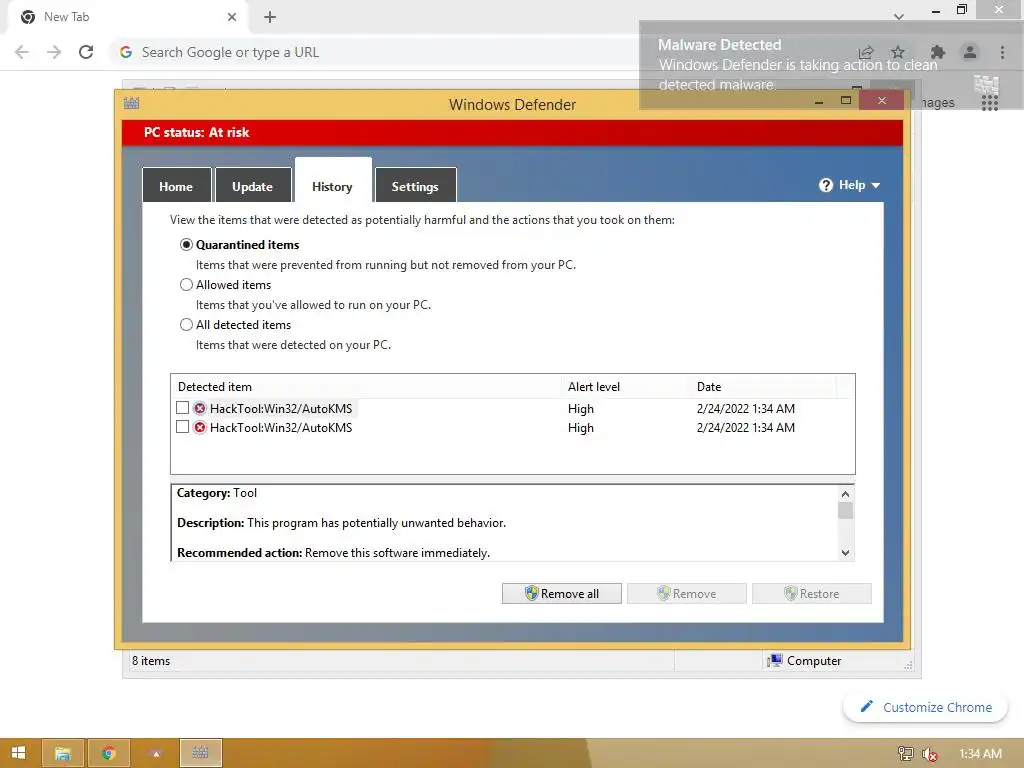Click the muted volume tray icon
1024x768 pixels.
tap(929, 754)
